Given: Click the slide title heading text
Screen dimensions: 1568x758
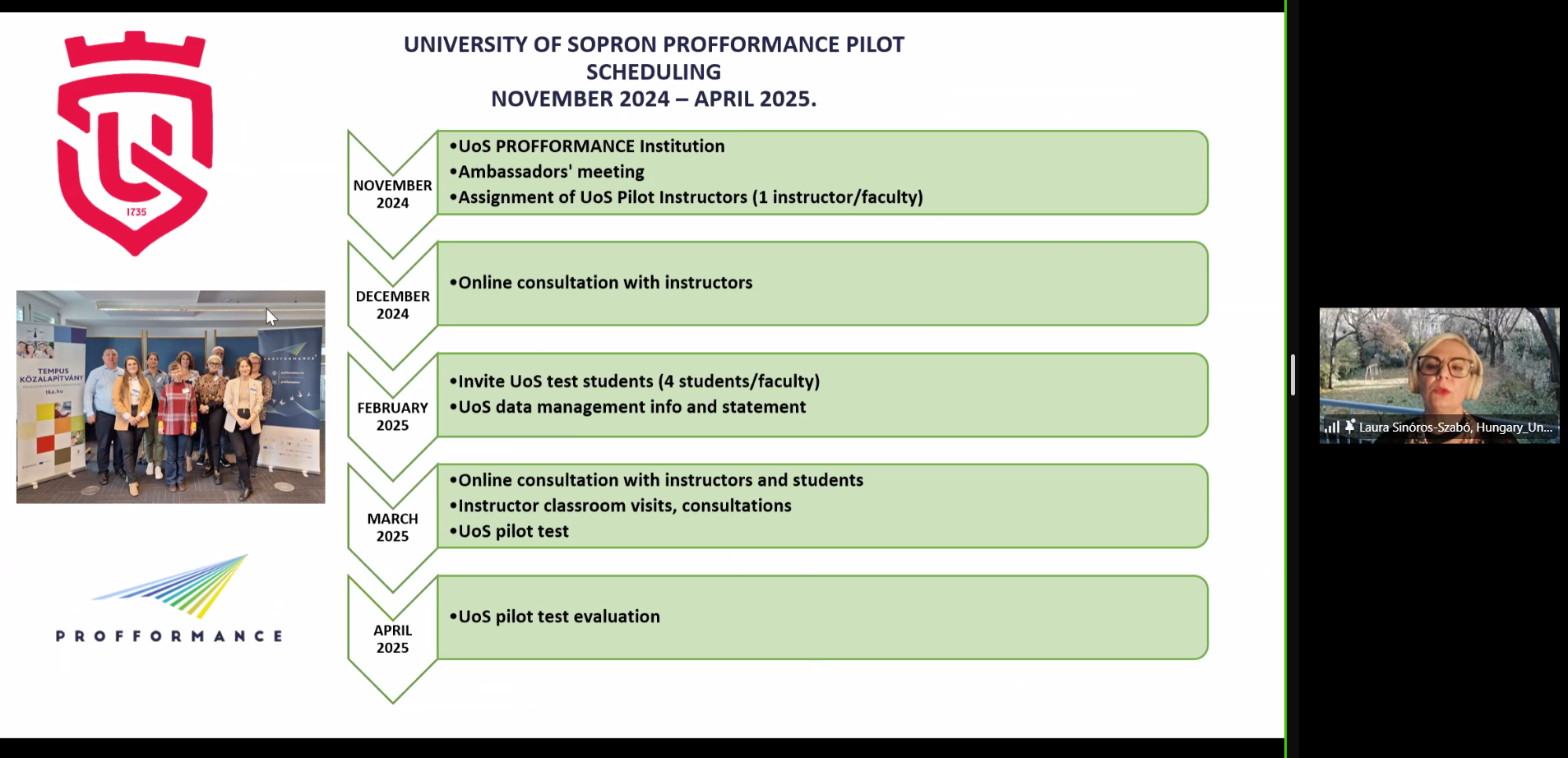Looking at the screenshot, I should coord(654,72).
